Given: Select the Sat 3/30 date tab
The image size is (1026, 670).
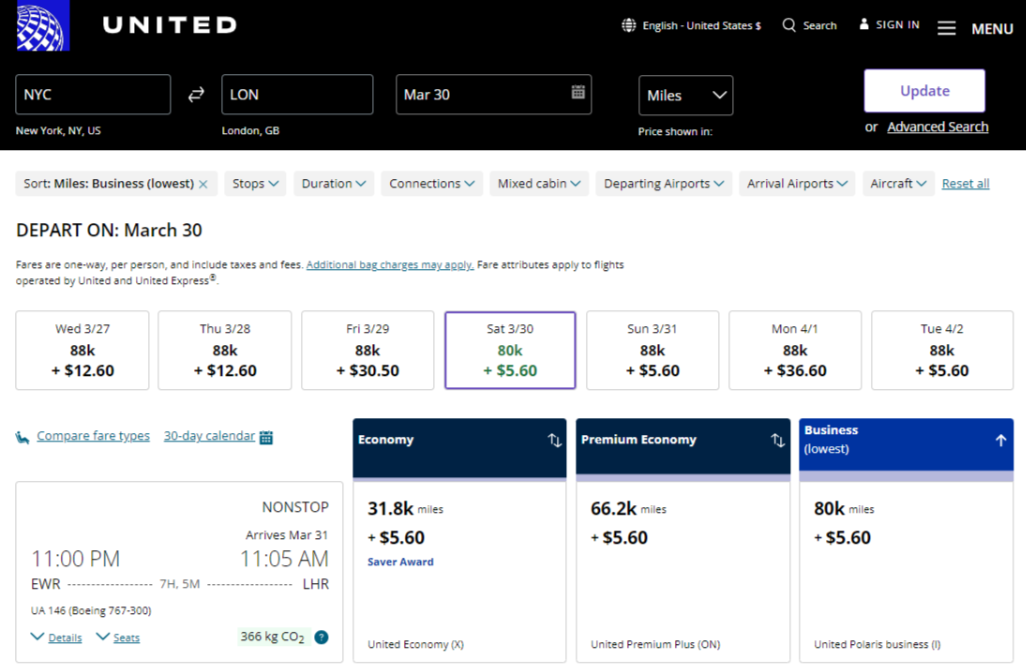Looking at the screenshot, I should pos(510,350).
